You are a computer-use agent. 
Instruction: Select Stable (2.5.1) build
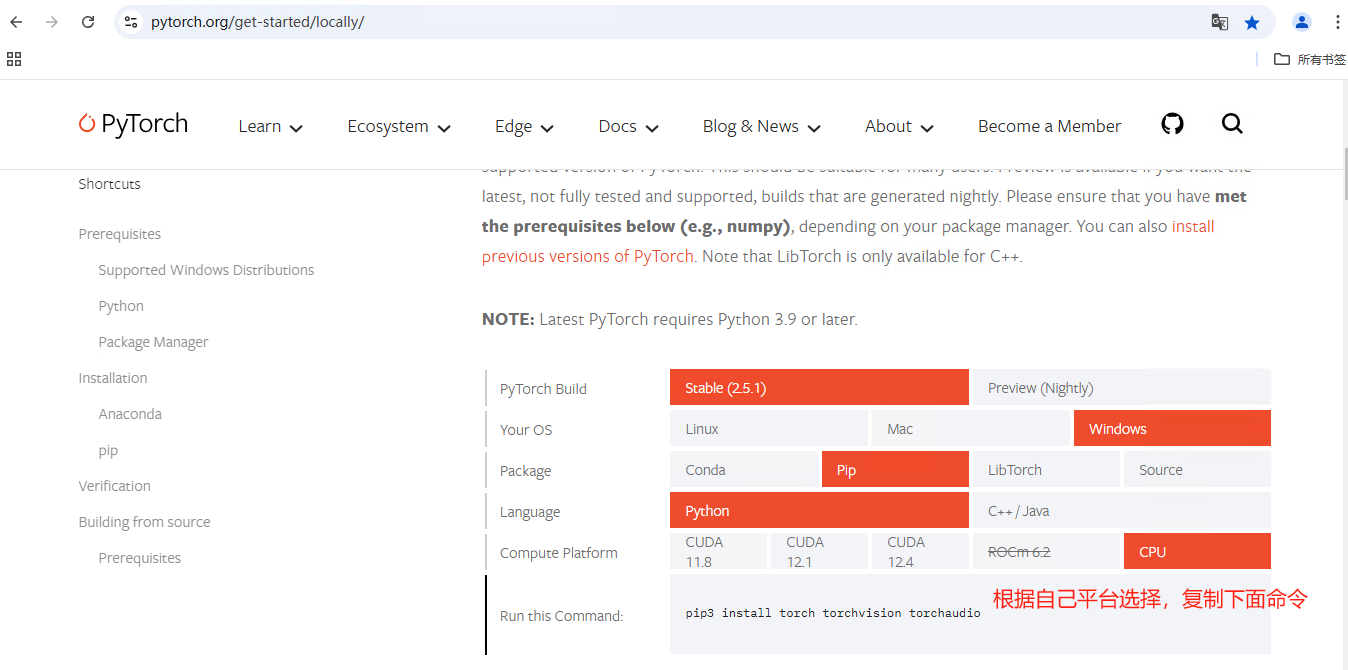(819, 388)
